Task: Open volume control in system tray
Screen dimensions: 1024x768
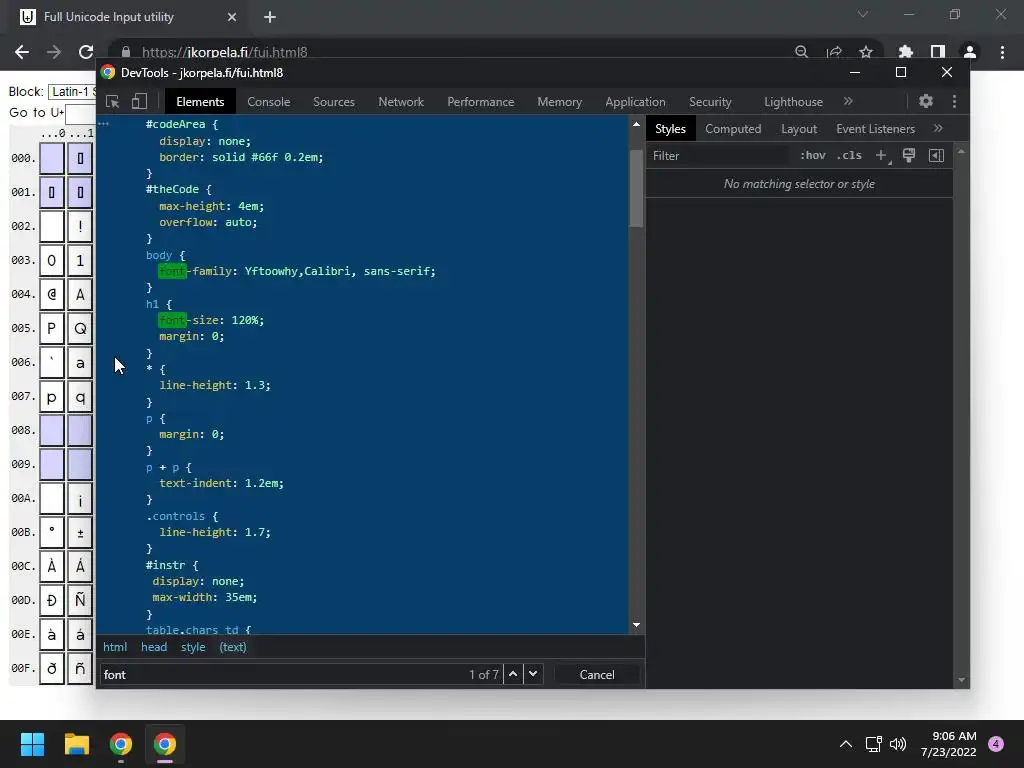Action: (x=898, y=744)
